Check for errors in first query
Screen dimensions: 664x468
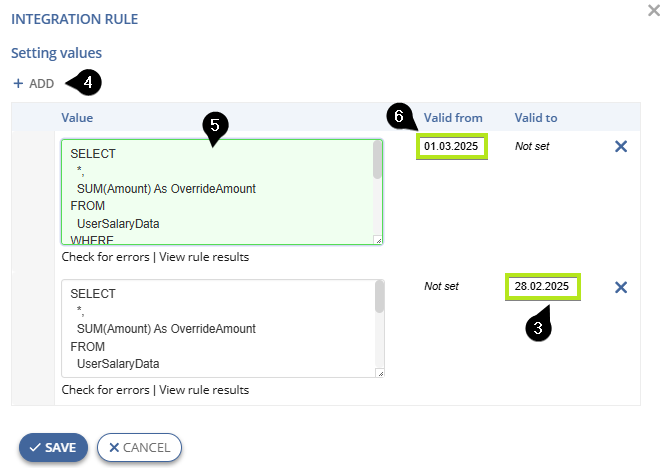(105, 257)
